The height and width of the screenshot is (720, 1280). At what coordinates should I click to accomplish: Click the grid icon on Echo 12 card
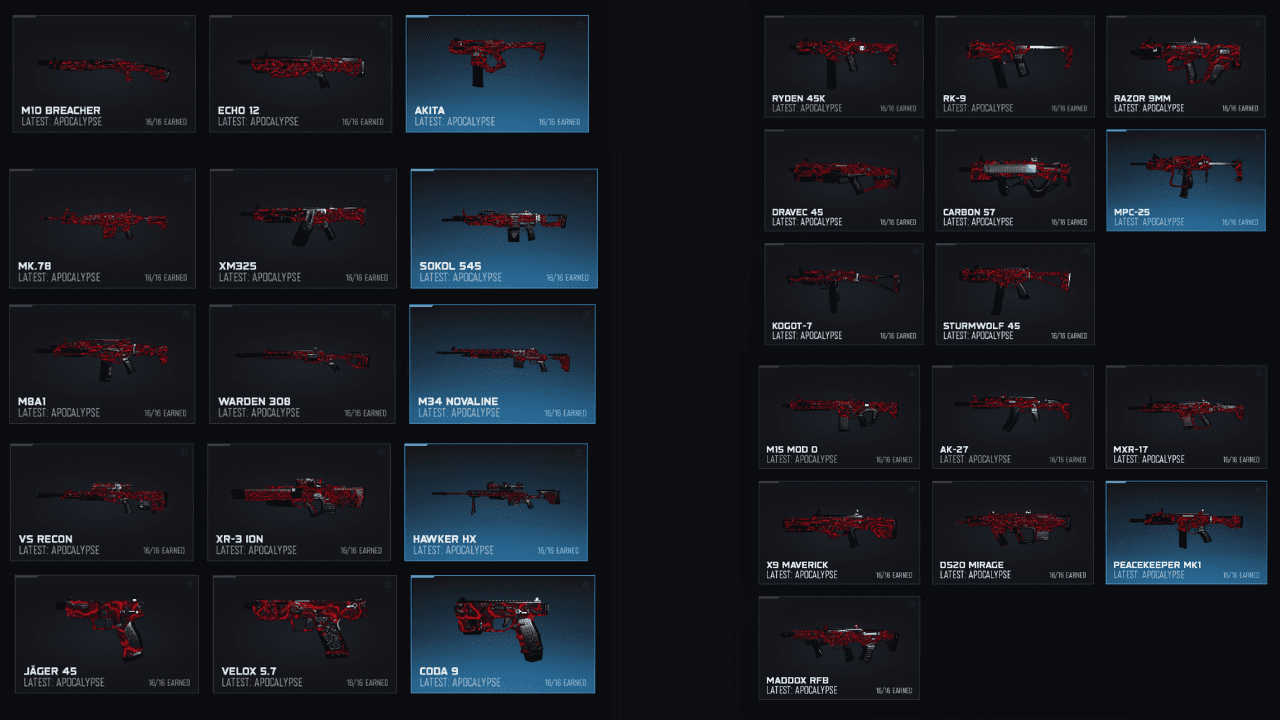tap(382, 24)
